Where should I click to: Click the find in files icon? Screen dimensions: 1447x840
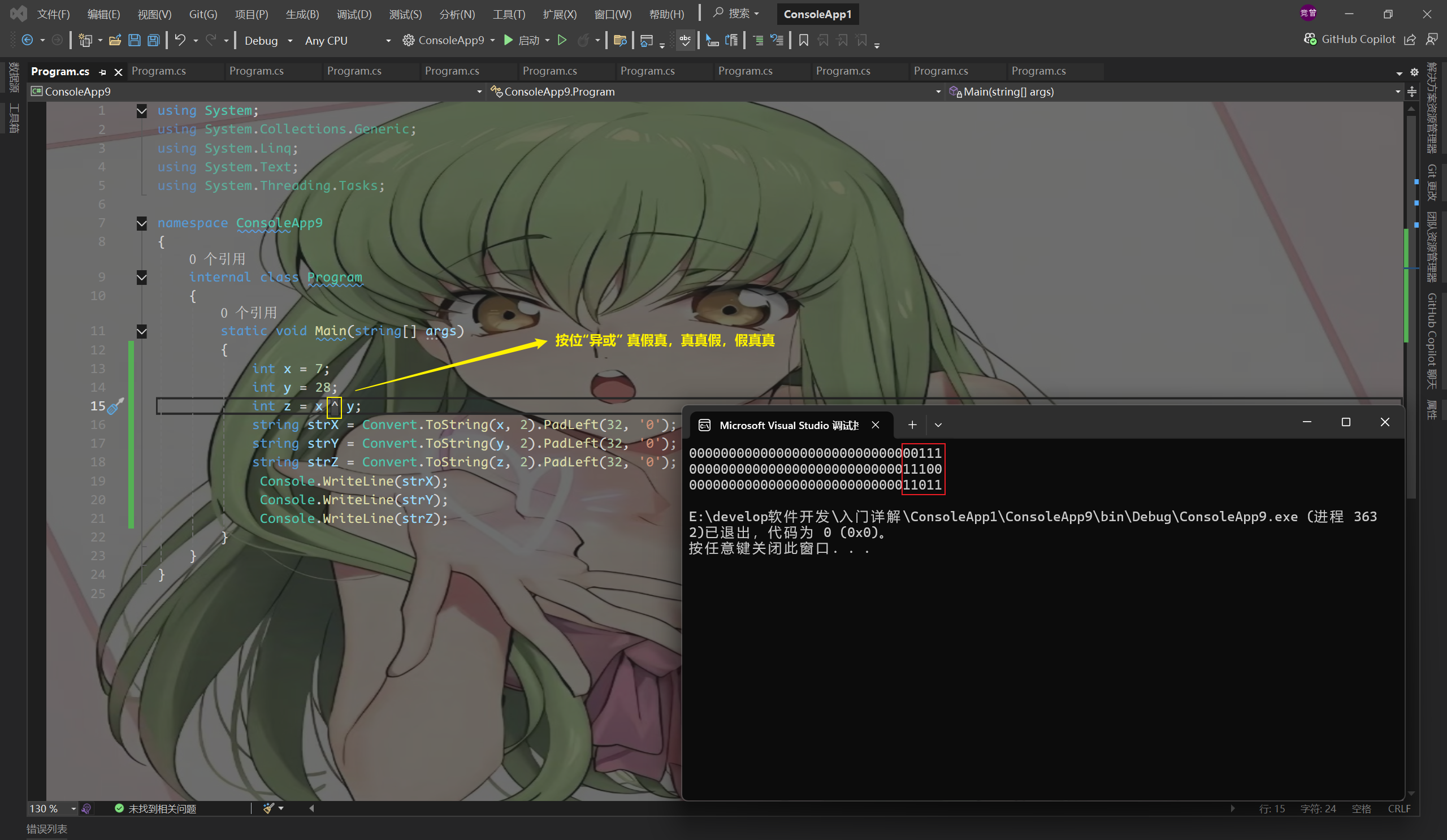(x=619, y=40)
